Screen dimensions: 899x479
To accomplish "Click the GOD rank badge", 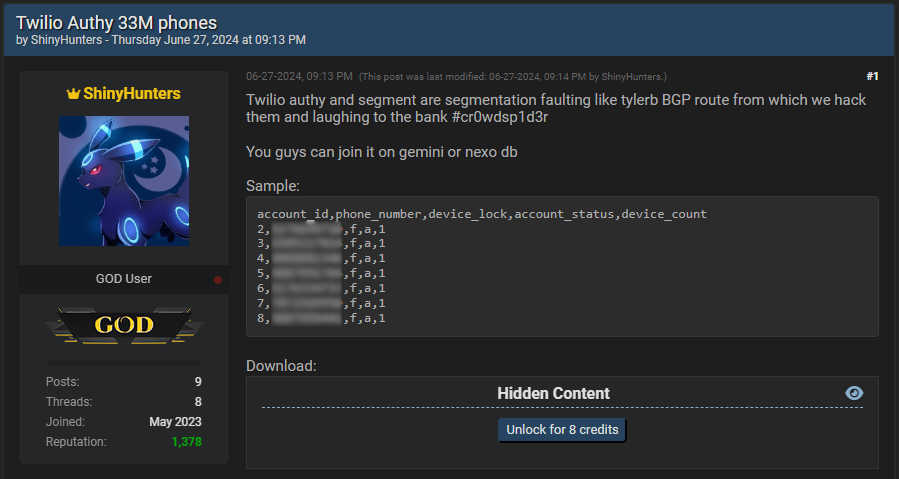I will point(124,325).
